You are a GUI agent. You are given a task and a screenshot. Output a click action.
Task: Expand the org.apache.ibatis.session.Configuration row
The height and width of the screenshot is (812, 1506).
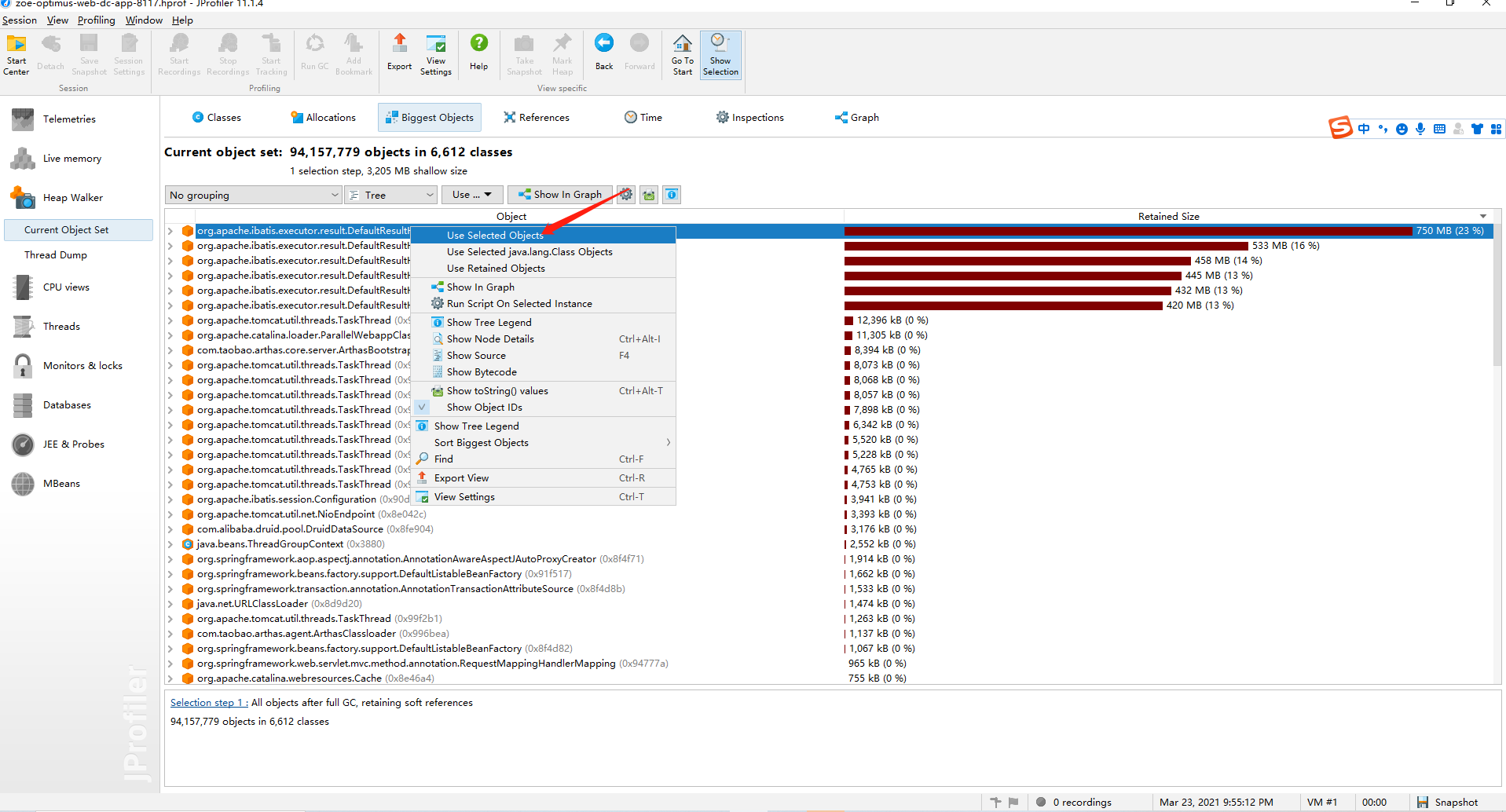[x=170, y=499]
